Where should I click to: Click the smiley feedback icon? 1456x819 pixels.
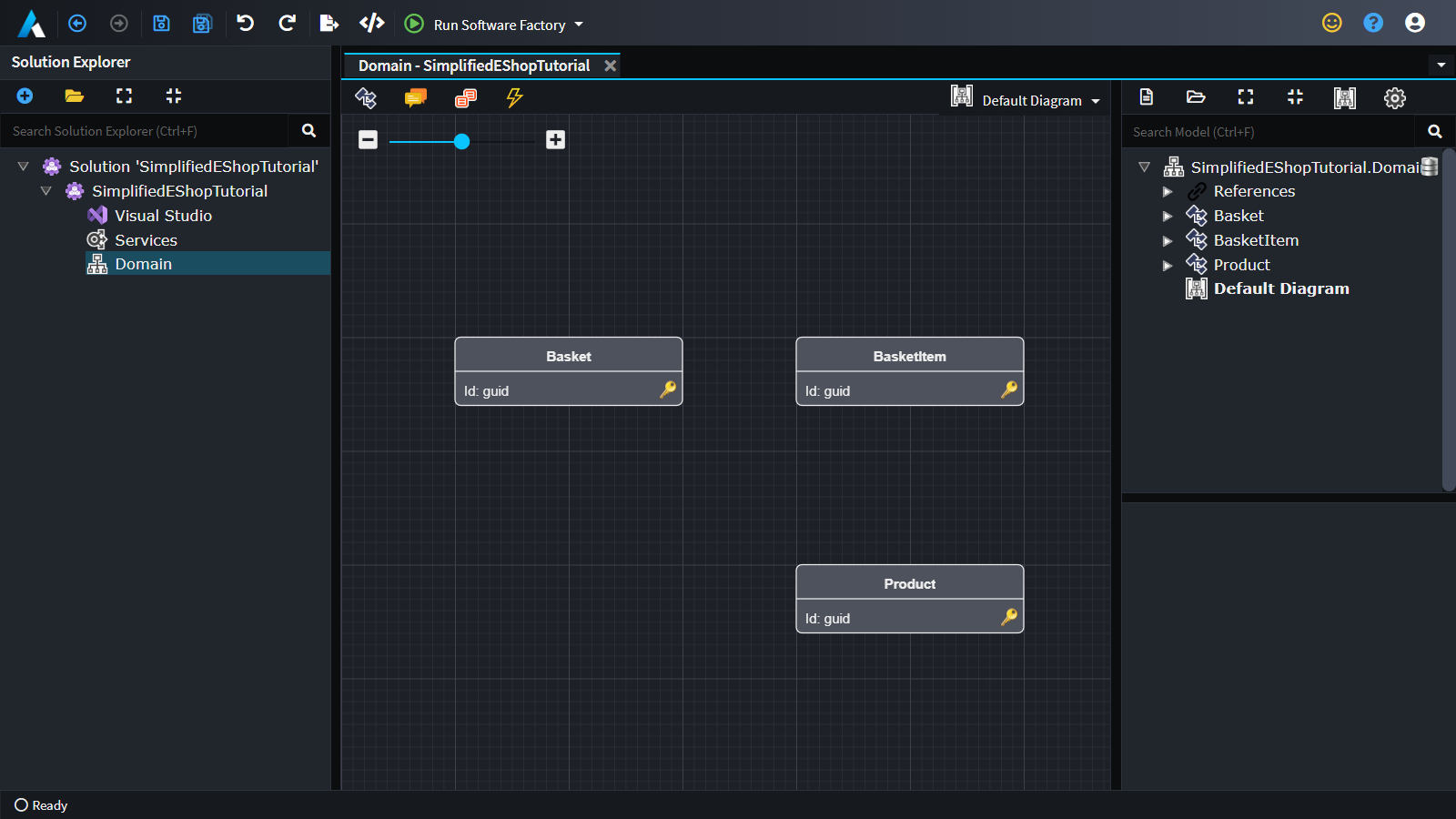[x=1332, y=23]
